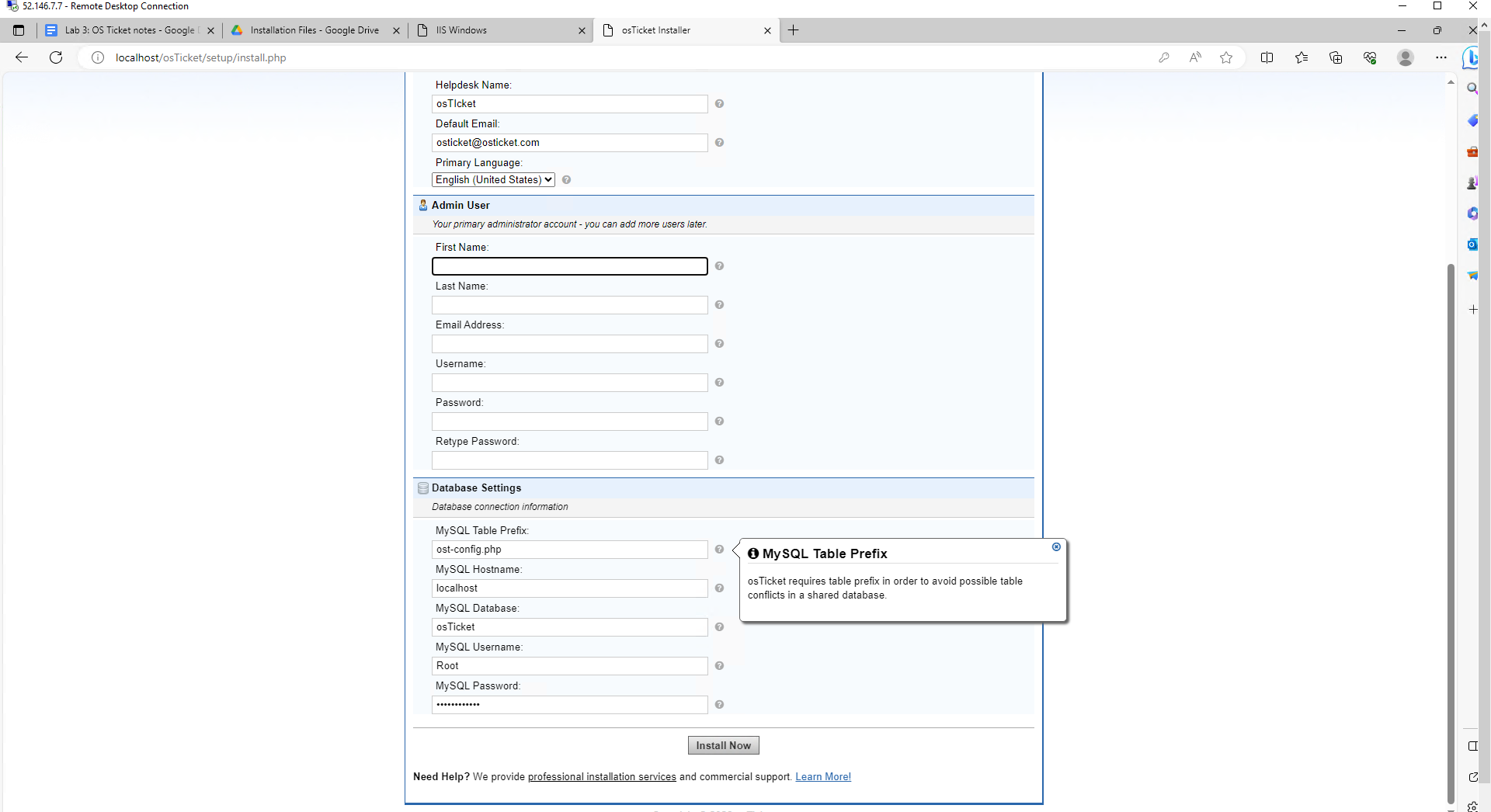The image size is (1491, 812).
Task: Click help icon next to Last Name
Action: 719,304
